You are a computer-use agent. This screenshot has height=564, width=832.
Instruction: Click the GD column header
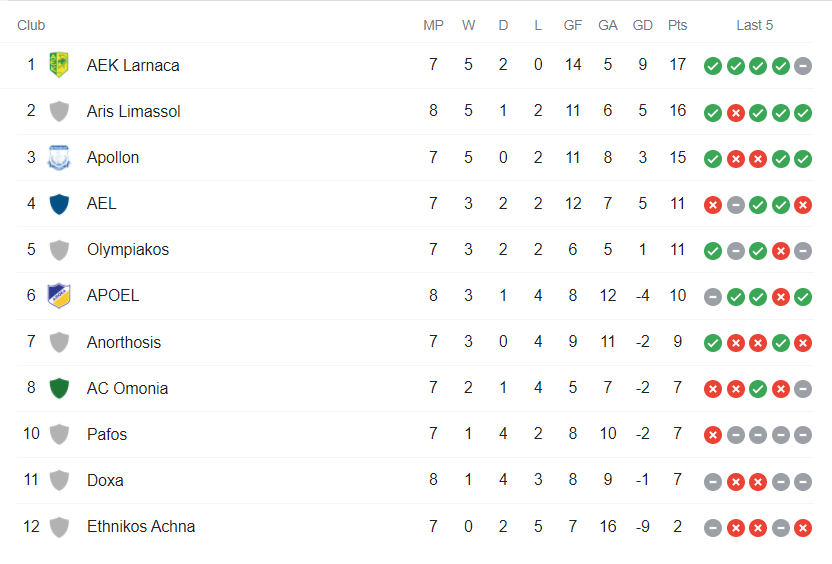click(x=643, y=25)
